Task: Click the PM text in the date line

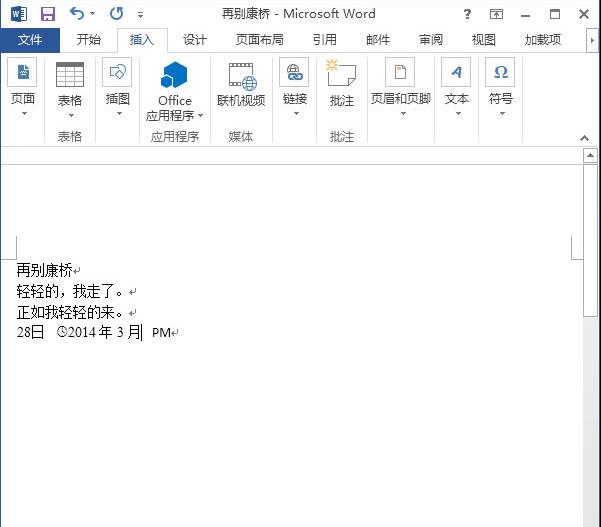Action: [x=161, y=333]
